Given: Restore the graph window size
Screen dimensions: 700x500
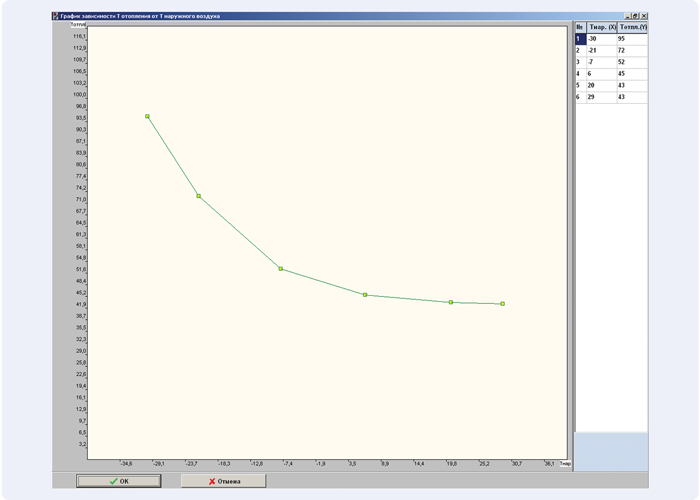Looking at the screenshot, I should [635, 16].
